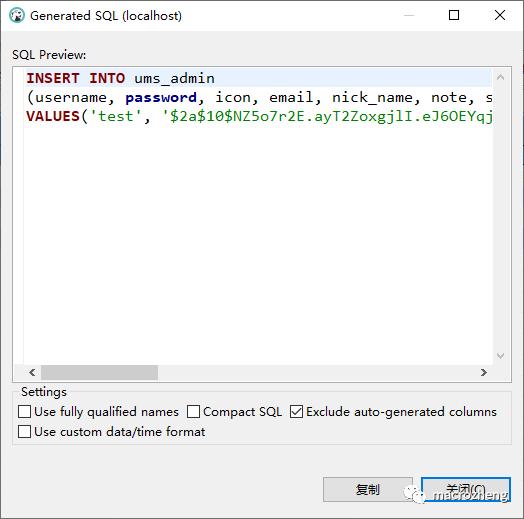Click the horizontal scrollbar right arrow
Screen dimensions: 524x519
click(x=484, y=372)
